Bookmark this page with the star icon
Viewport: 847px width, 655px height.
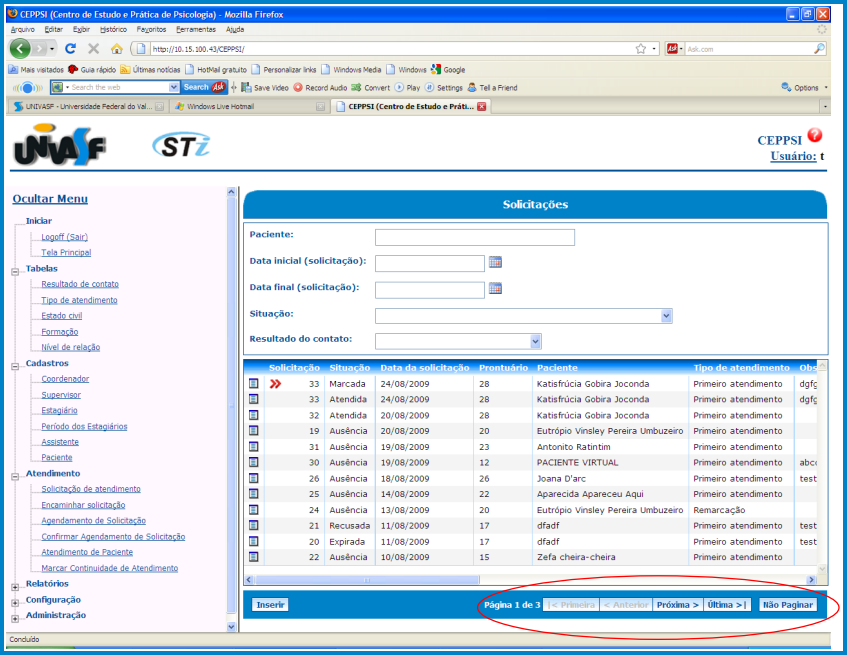coord(641,49)
